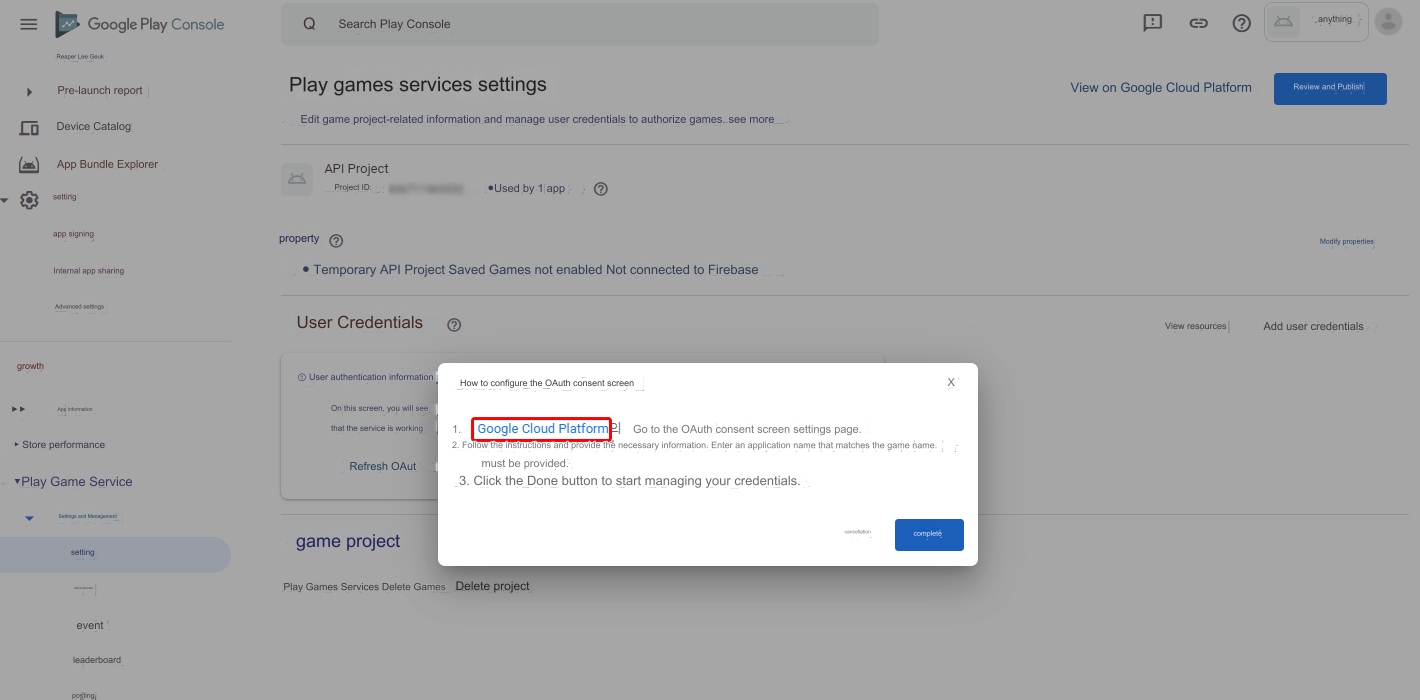The height and width of the screenshot is (700, 1420).
Task: Click the help icon next to 'Used by 1 app'
Action: point(601,189)
